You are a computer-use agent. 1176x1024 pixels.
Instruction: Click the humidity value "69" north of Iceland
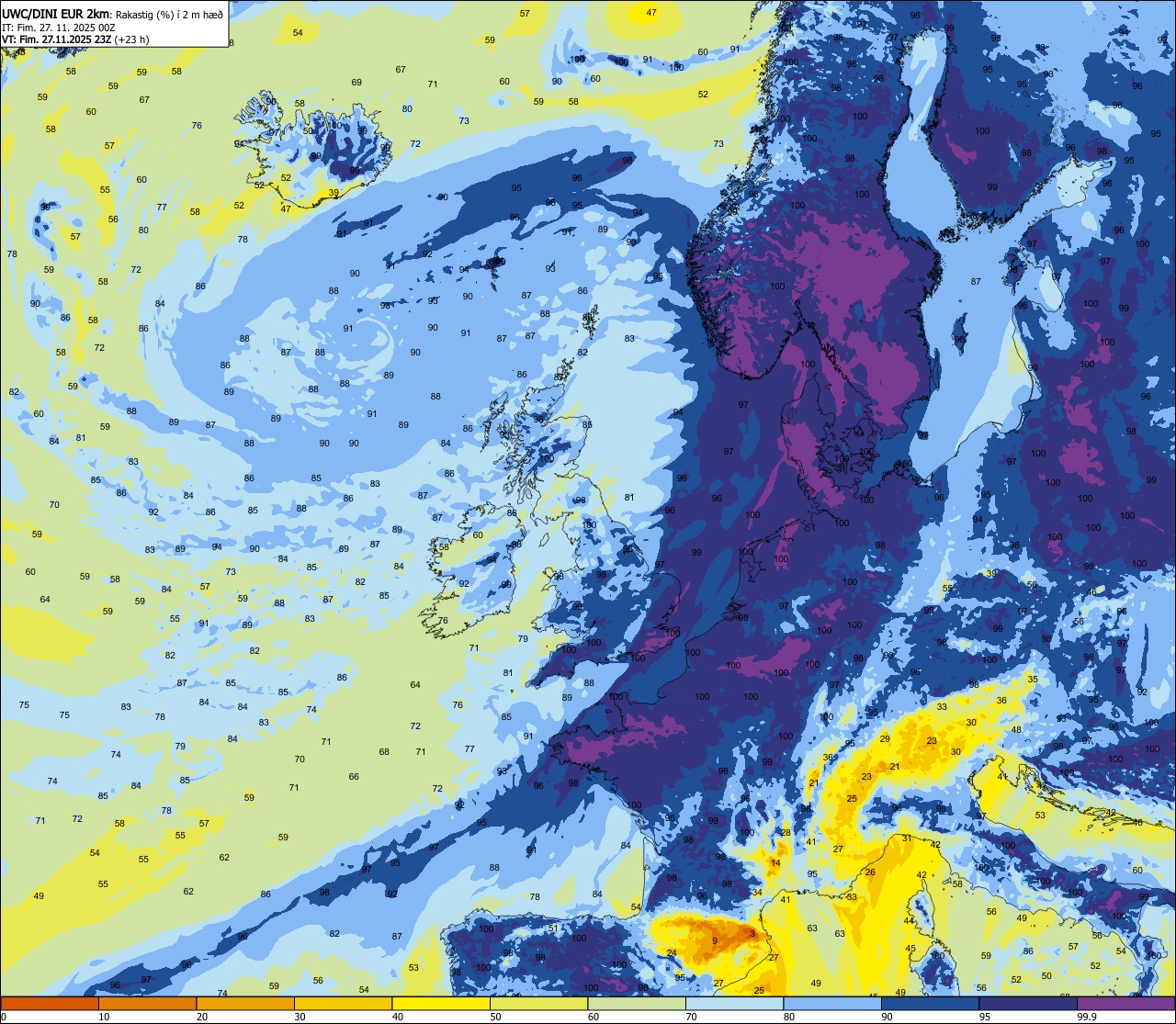pos(356,83)
